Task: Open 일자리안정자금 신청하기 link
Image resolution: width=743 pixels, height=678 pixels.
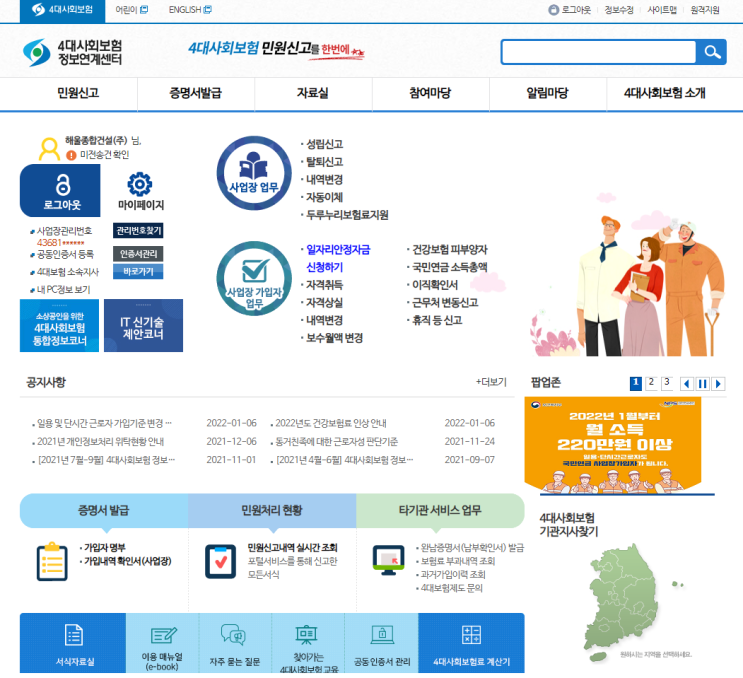Action: tap(338, 258)
